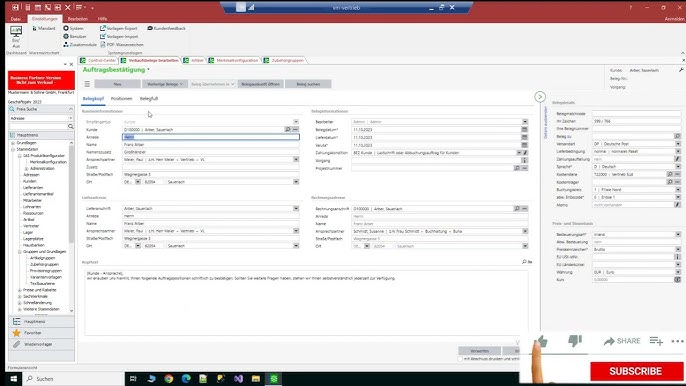Open Mandant settings in ribbon
686x386 pixels.
coord(44,28)
